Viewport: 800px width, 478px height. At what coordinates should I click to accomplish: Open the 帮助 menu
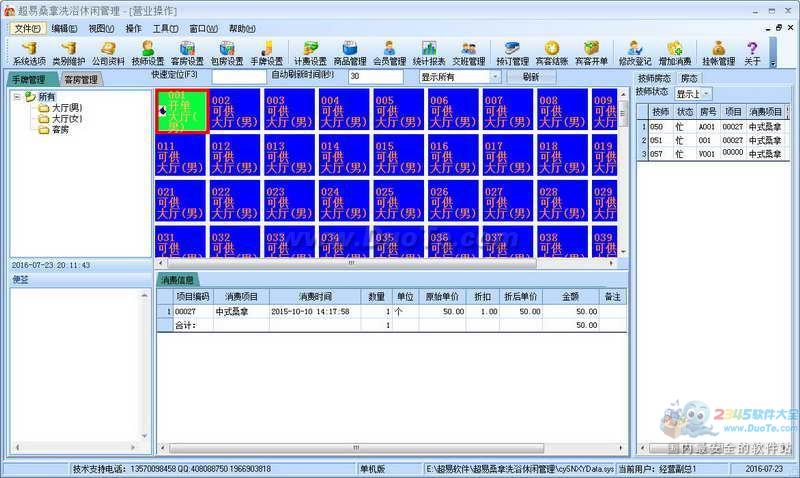pos(242,29)
